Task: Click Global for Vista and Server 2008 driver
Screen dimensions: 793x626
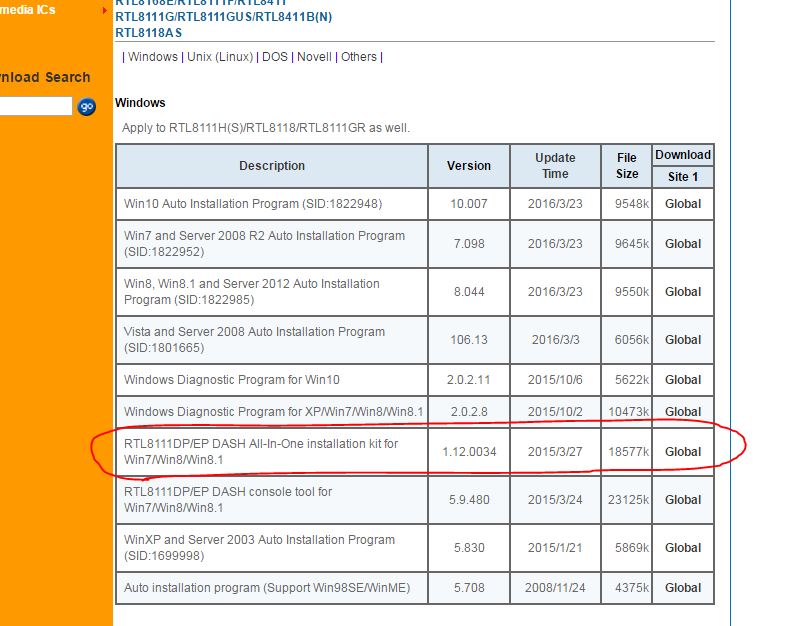Action: tap(683, 340)
